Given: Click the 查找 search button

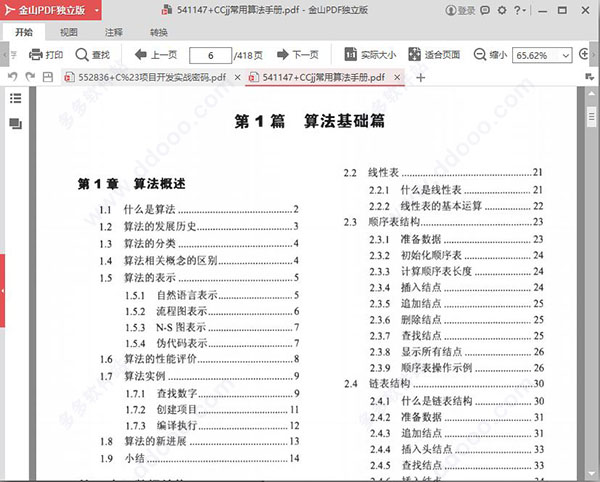Looking at the screenshot, I should coord(93,55).
